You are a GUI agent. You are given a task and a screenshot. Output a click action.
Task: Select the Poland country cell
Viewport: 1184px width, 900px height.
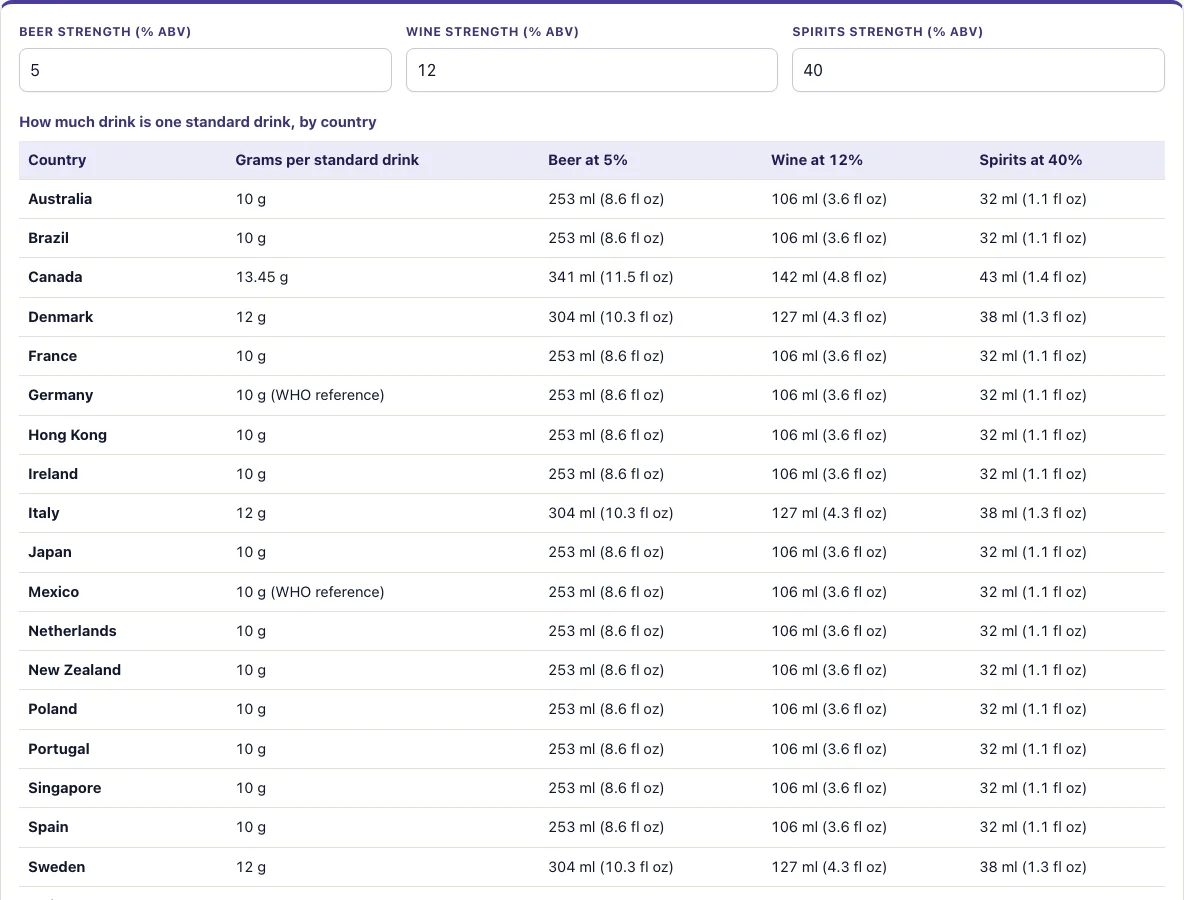point(53,710)
